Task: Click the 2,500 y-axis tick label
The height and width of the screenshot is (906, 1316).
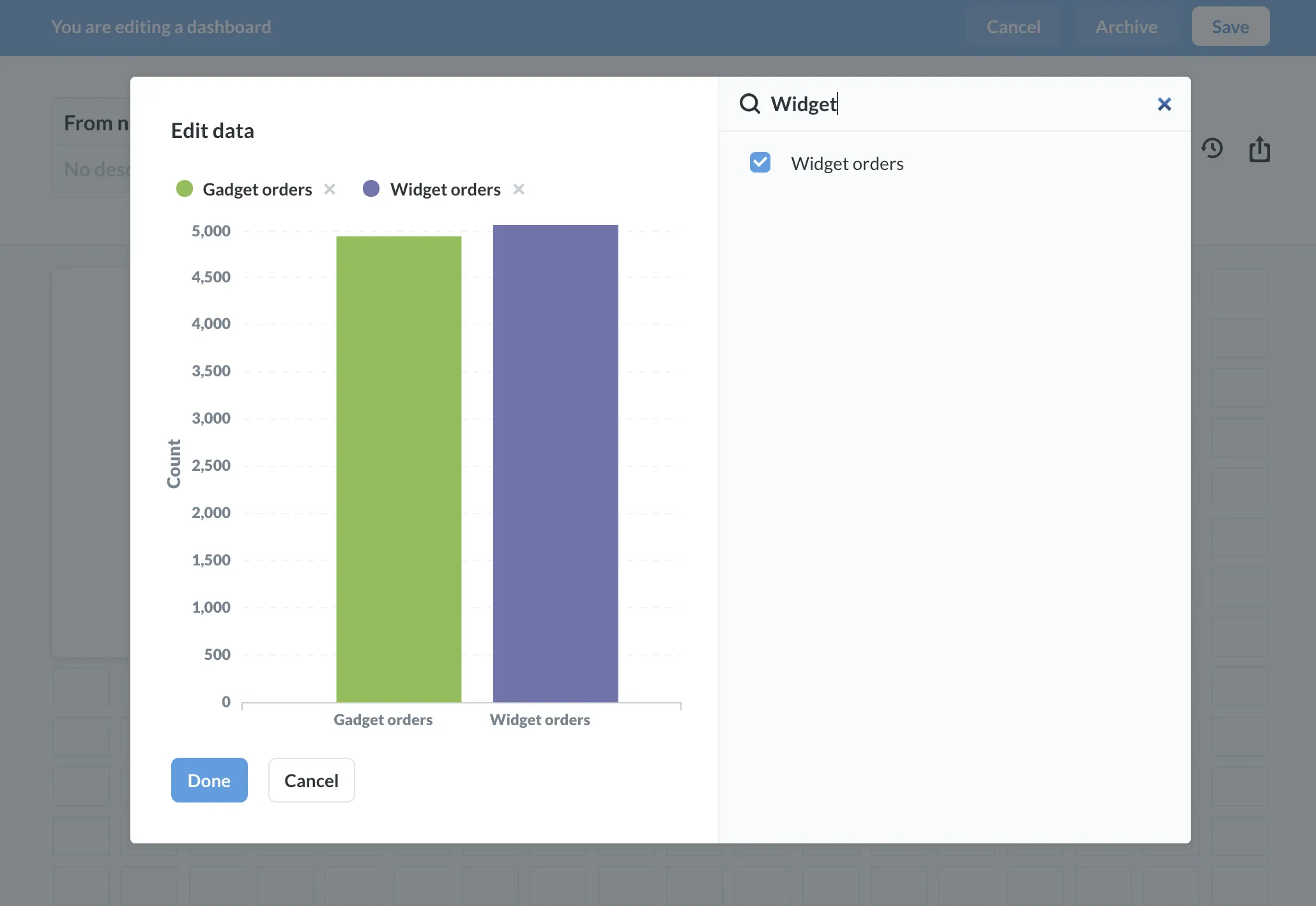Action: (x=211, y=465)
